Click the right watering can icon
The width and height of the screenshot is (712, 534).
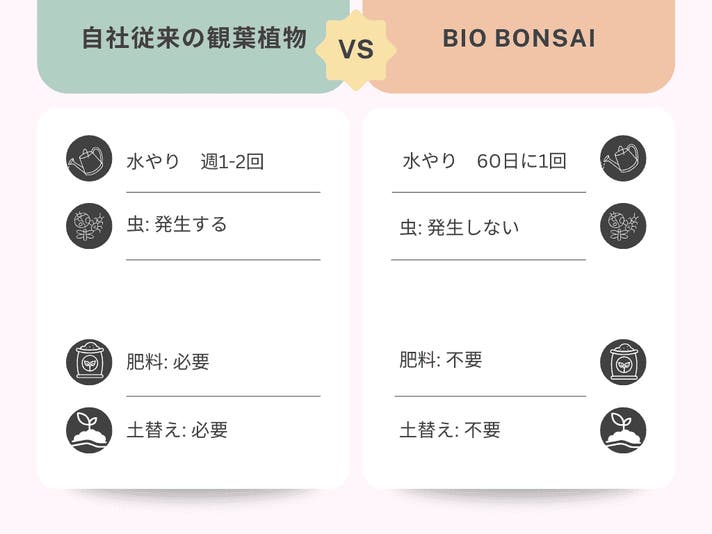pos(623,159)
